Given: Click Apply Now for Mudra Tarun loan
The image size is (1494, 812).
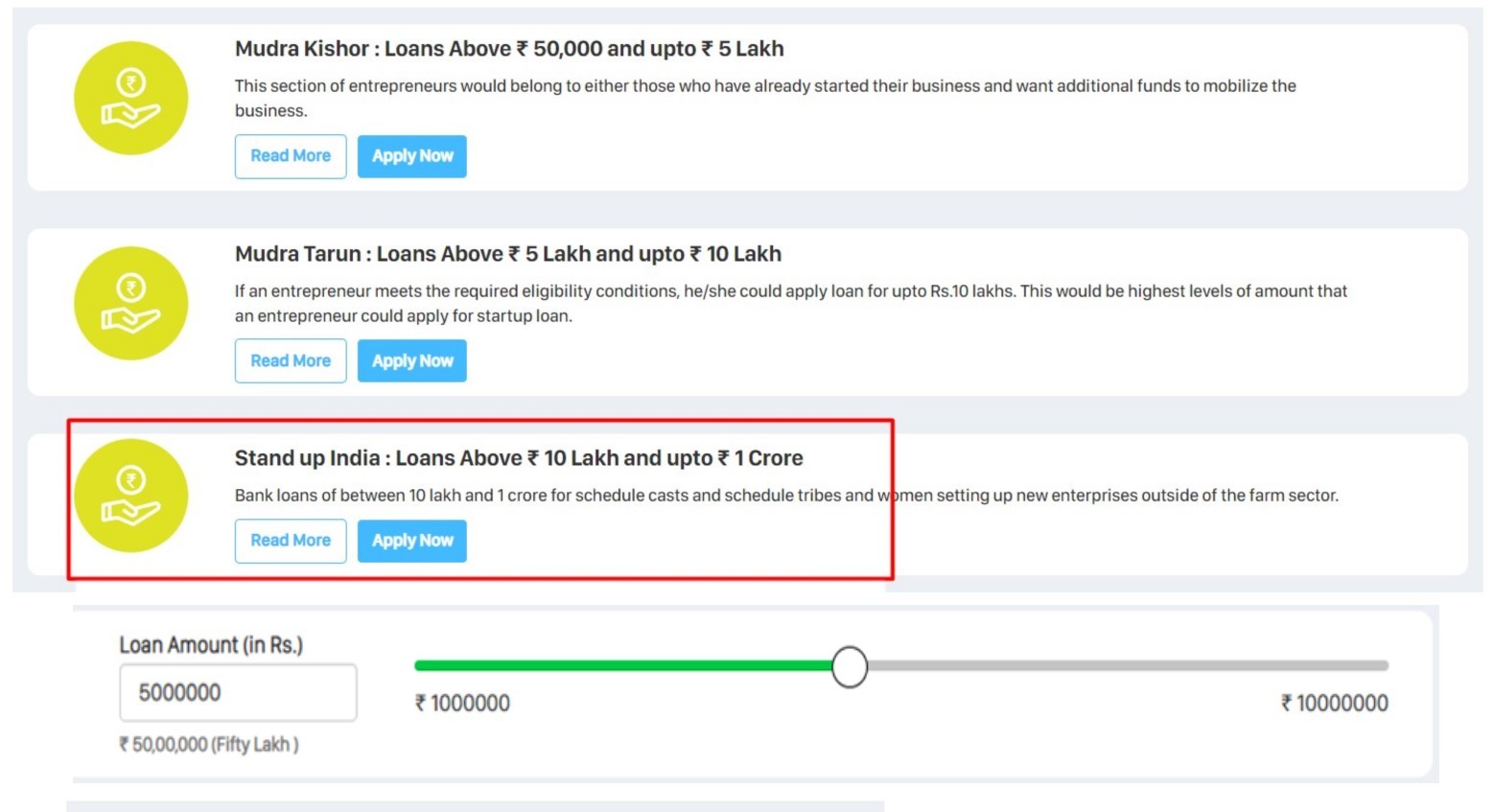Looking at the screenshot, I should click(411, 360).
